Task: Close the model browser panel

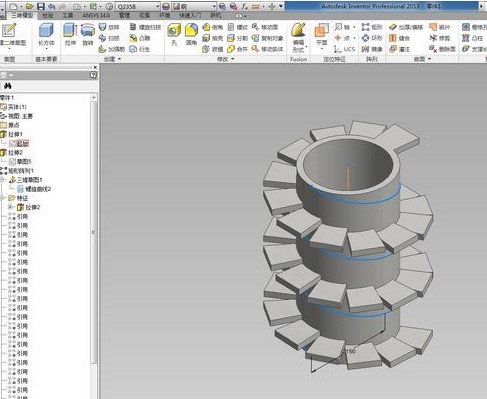Action: [95, 67]
